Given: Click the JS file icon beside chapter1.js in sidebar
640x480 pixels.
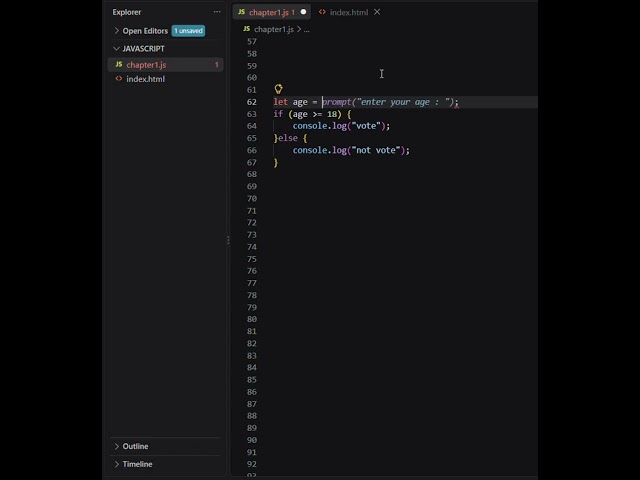Looking at the screenshot, I should pyautogui.click(x=119, y=64).
